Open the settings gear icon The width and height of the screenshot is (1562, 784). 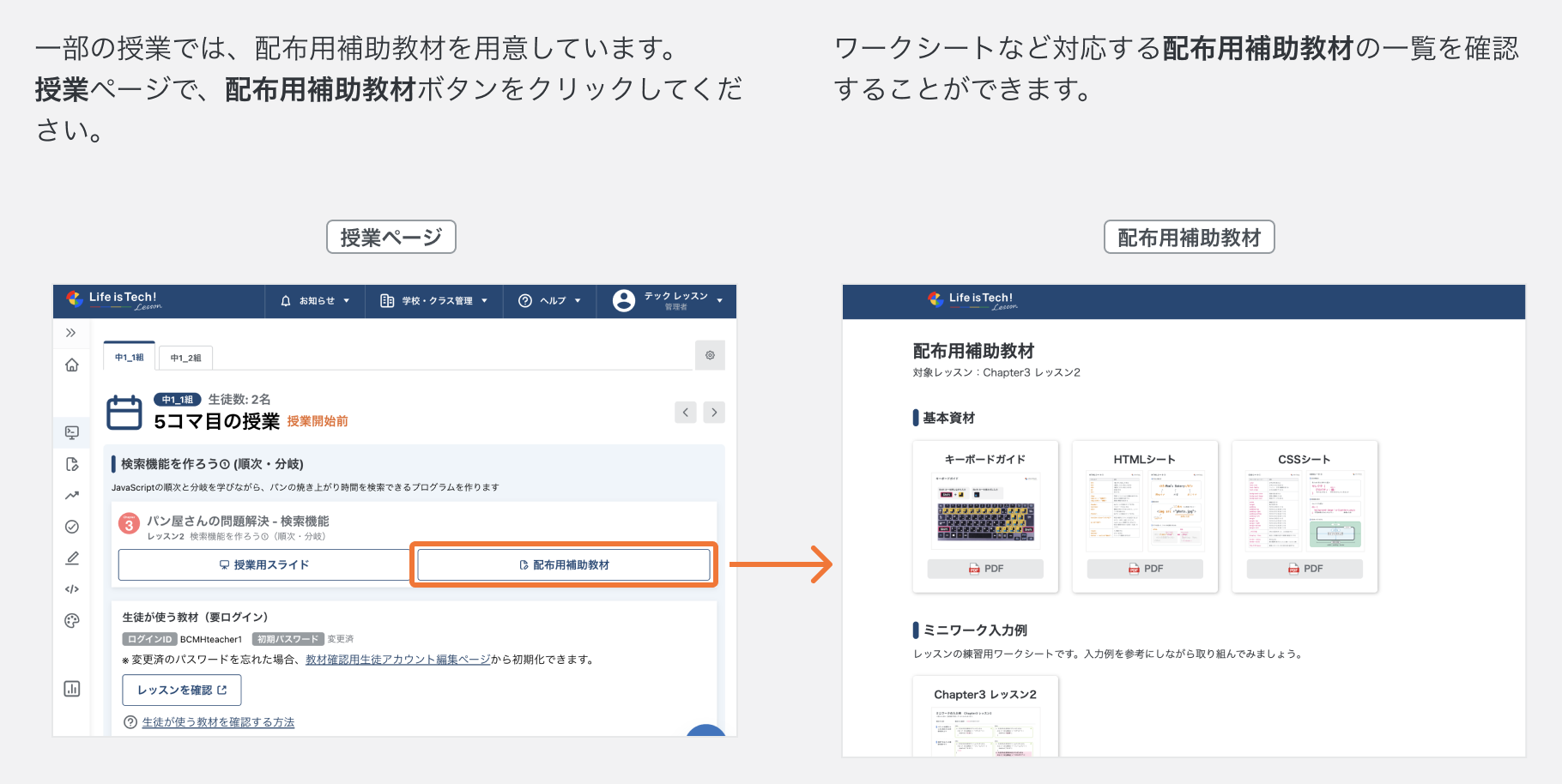[710, 354]
